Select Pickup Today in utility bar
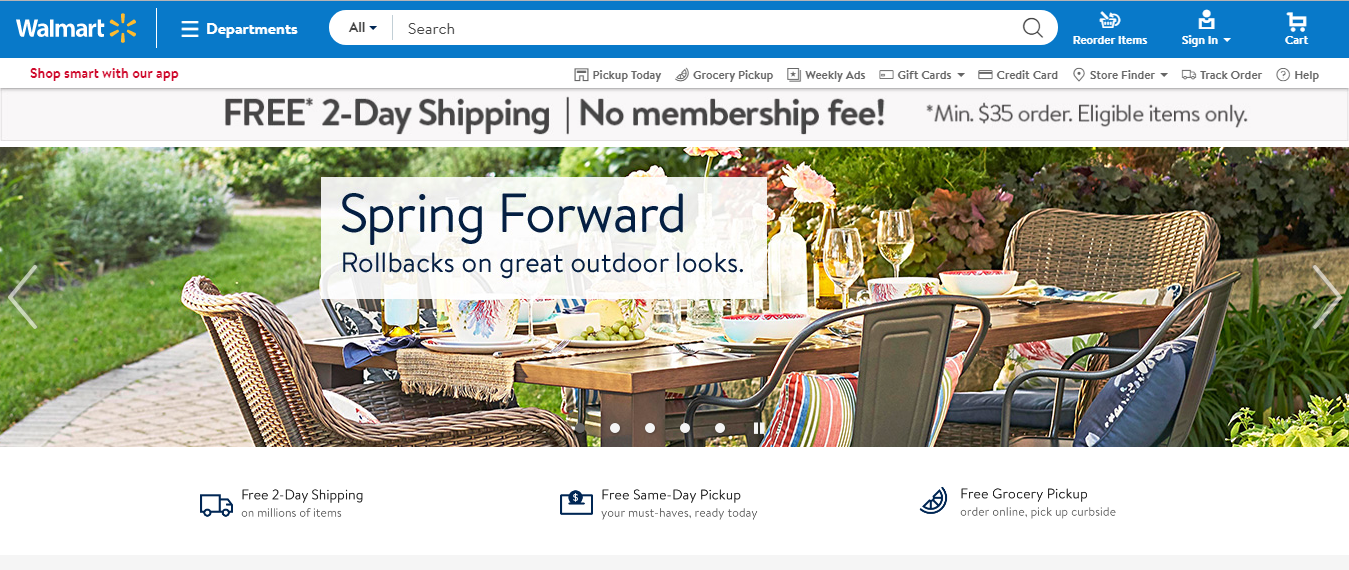This screenshot has width=1349, height=570. pos(618,75)
